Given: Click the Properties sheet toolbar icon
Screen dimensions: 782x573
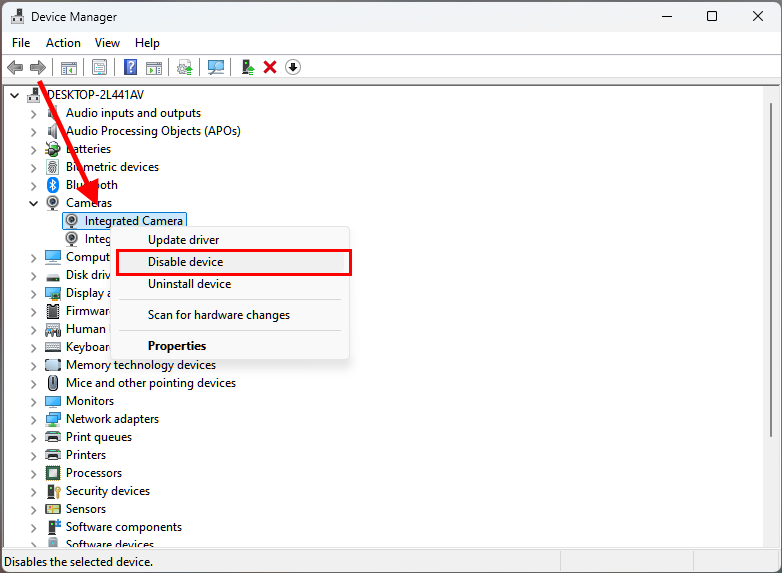Looking at the screenshot, I should click(99, 67).
